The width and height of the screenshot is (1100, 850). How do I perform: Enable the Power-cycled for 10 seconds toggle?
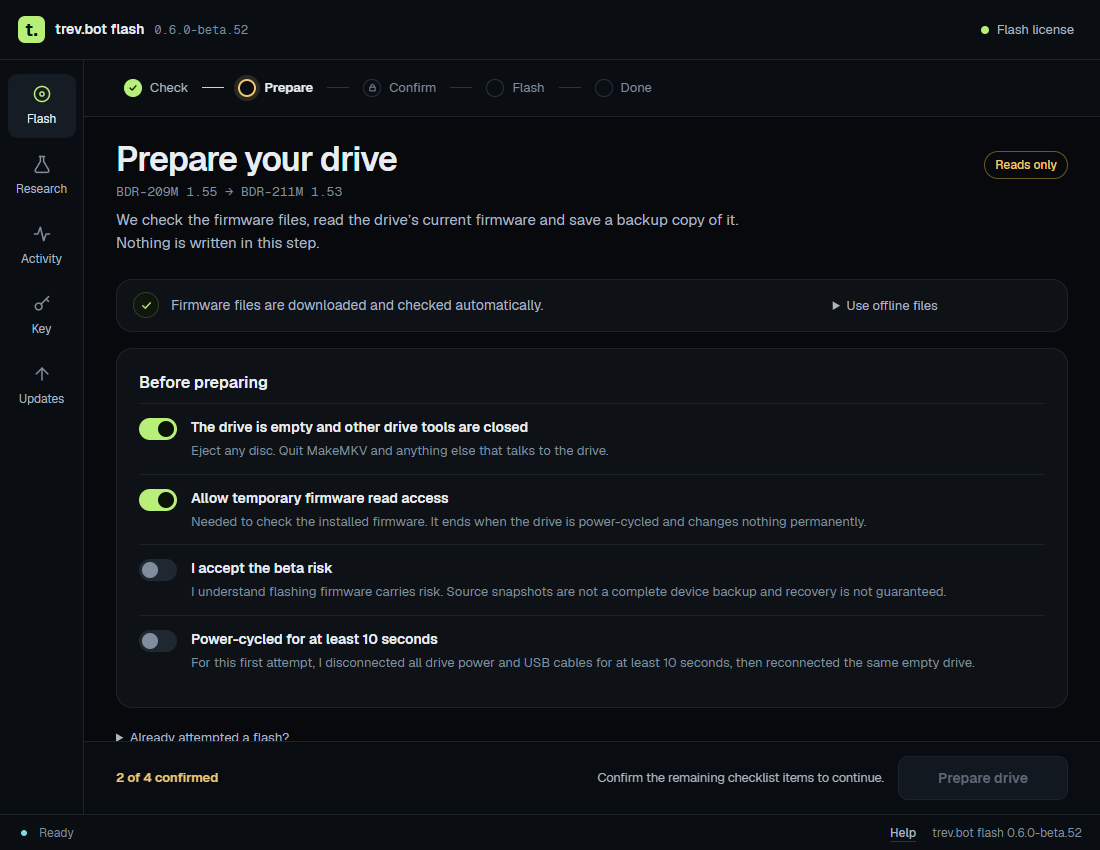point(158,640)
